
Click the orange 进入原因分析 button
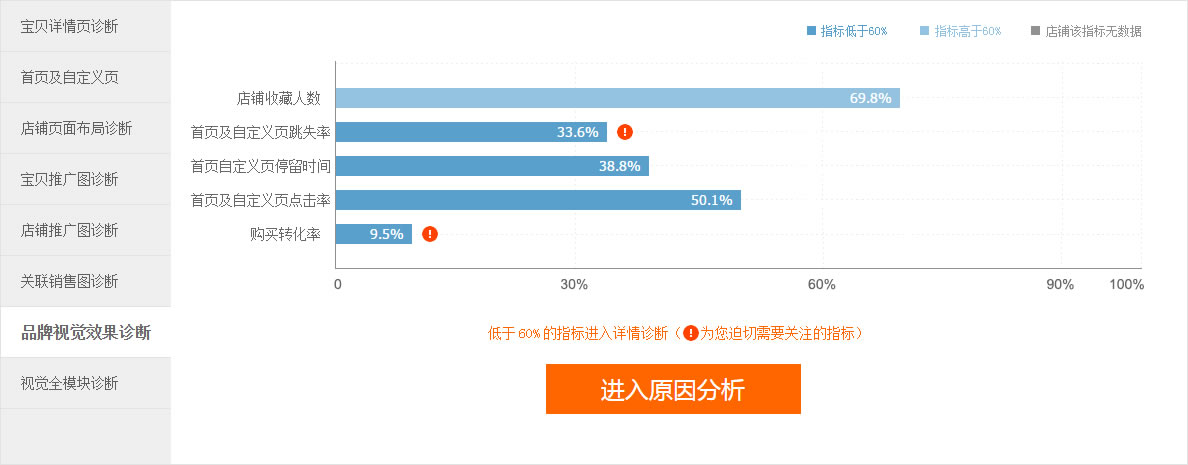[x=673, y=389]
